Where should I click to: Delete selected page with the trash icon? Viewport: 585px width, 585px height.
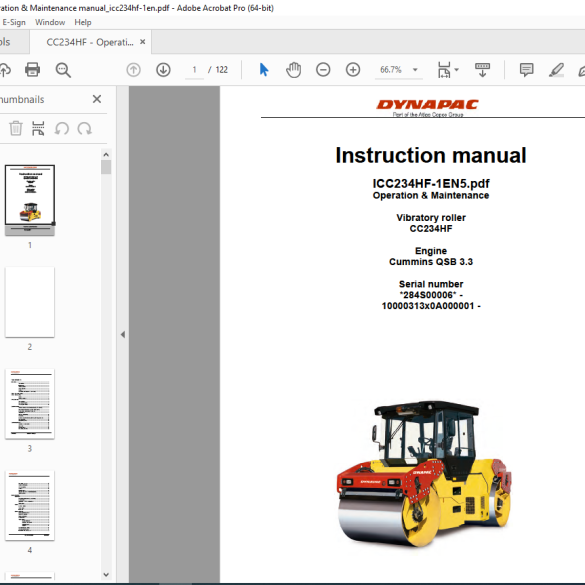(x=16, y=128)
